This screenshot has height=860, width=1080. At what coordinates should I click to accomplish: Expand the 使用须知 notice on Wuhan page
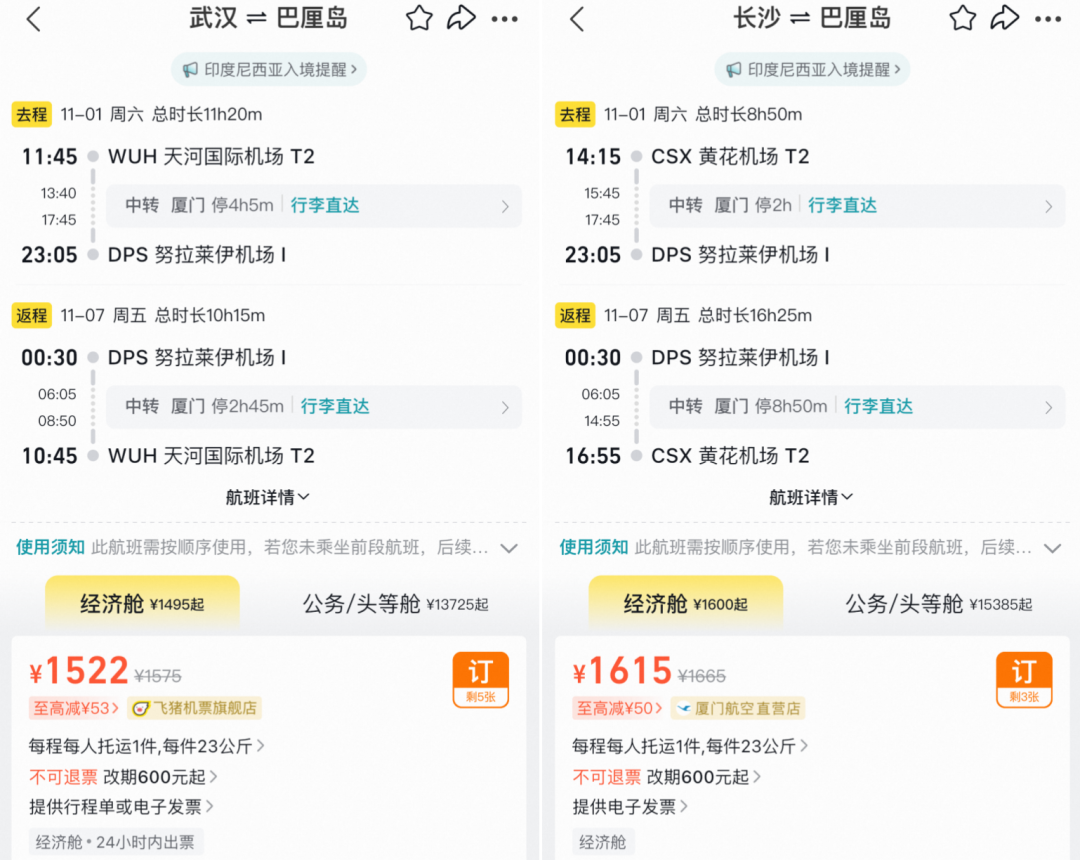coord(509,548)
